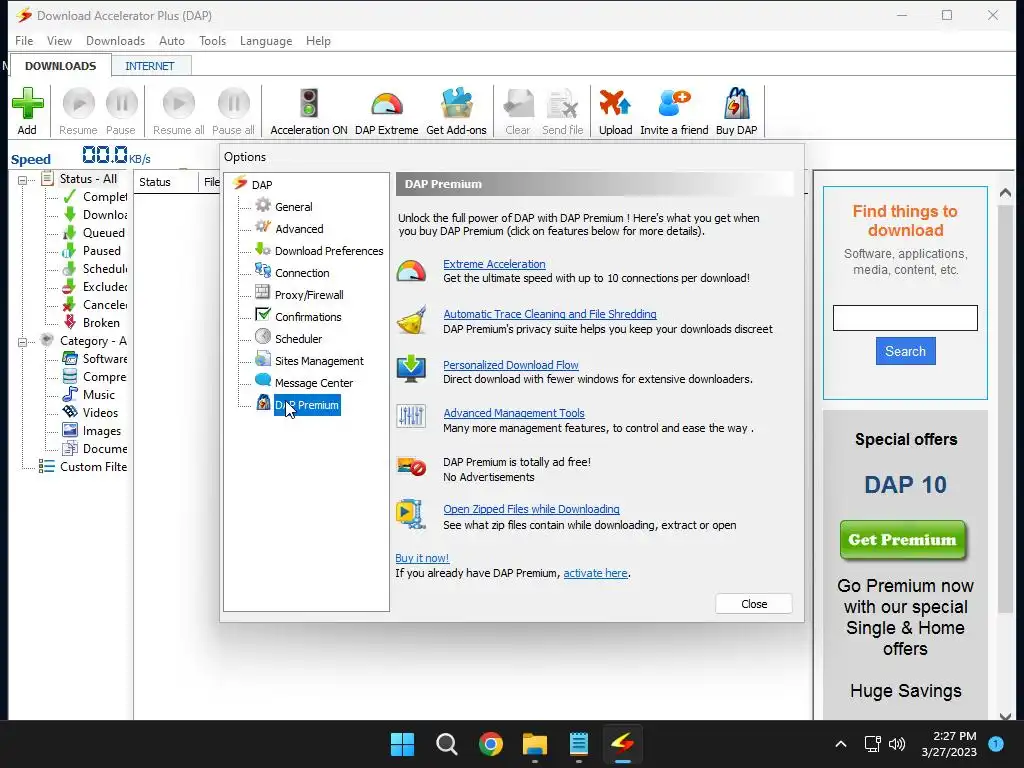This screenshot has width=1024, height=768.
Task: Select Images category in tree
Action: (x=101, y=431)
